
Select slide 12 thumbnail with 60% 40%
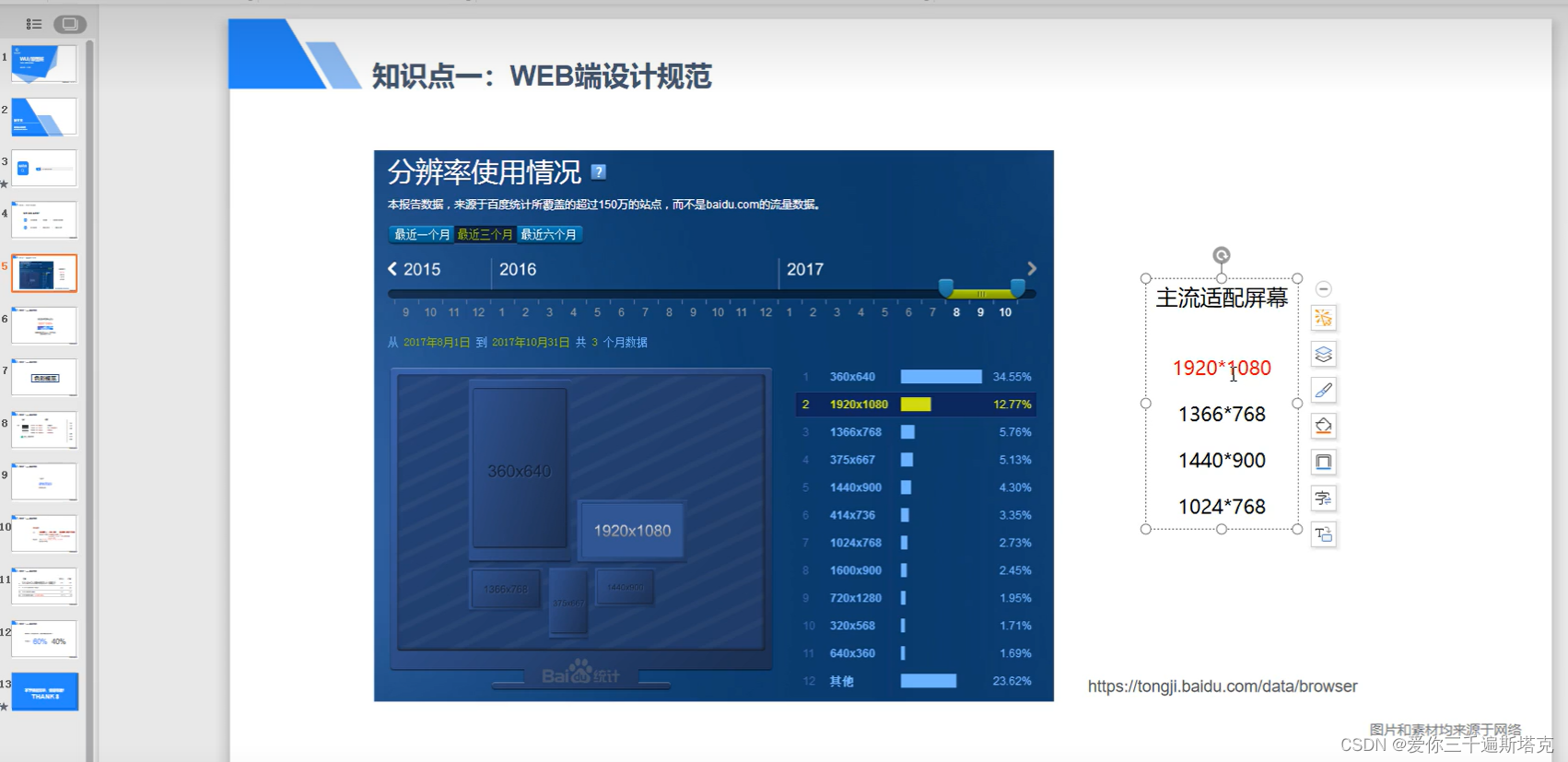pos(44,639)
